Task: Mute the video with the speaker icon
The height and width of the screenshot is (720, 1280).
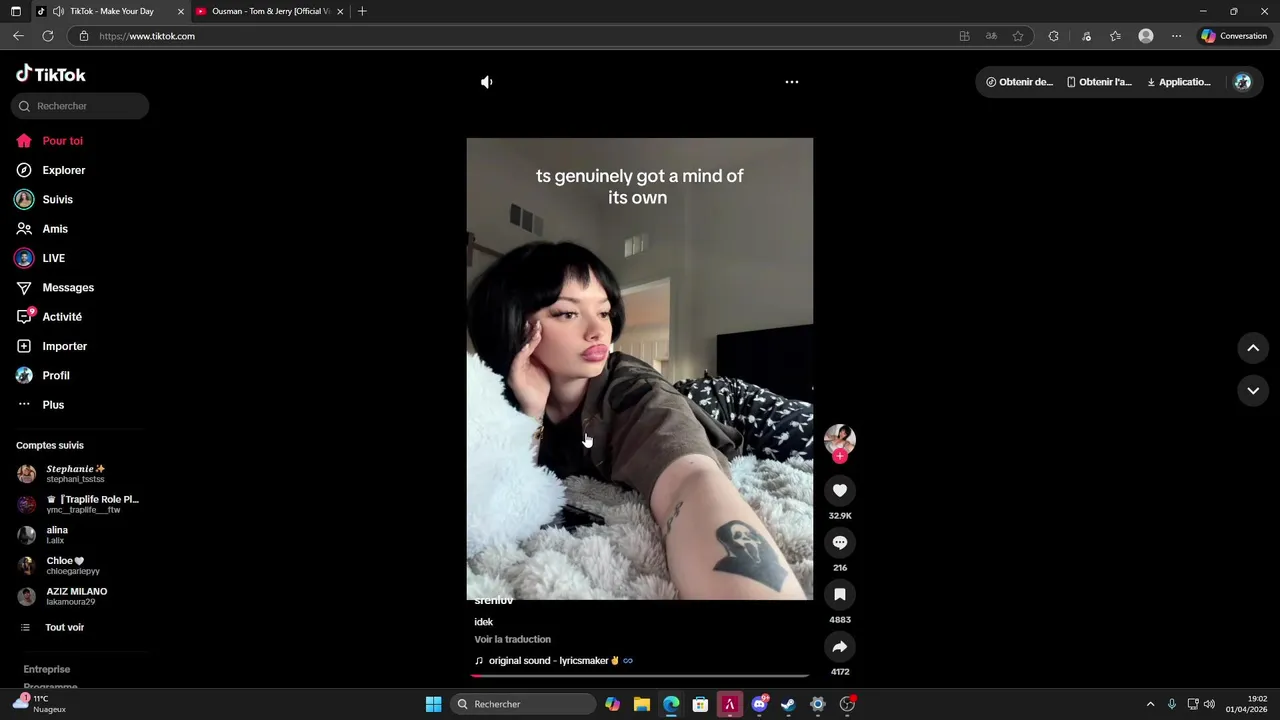Action: (487, 82)
